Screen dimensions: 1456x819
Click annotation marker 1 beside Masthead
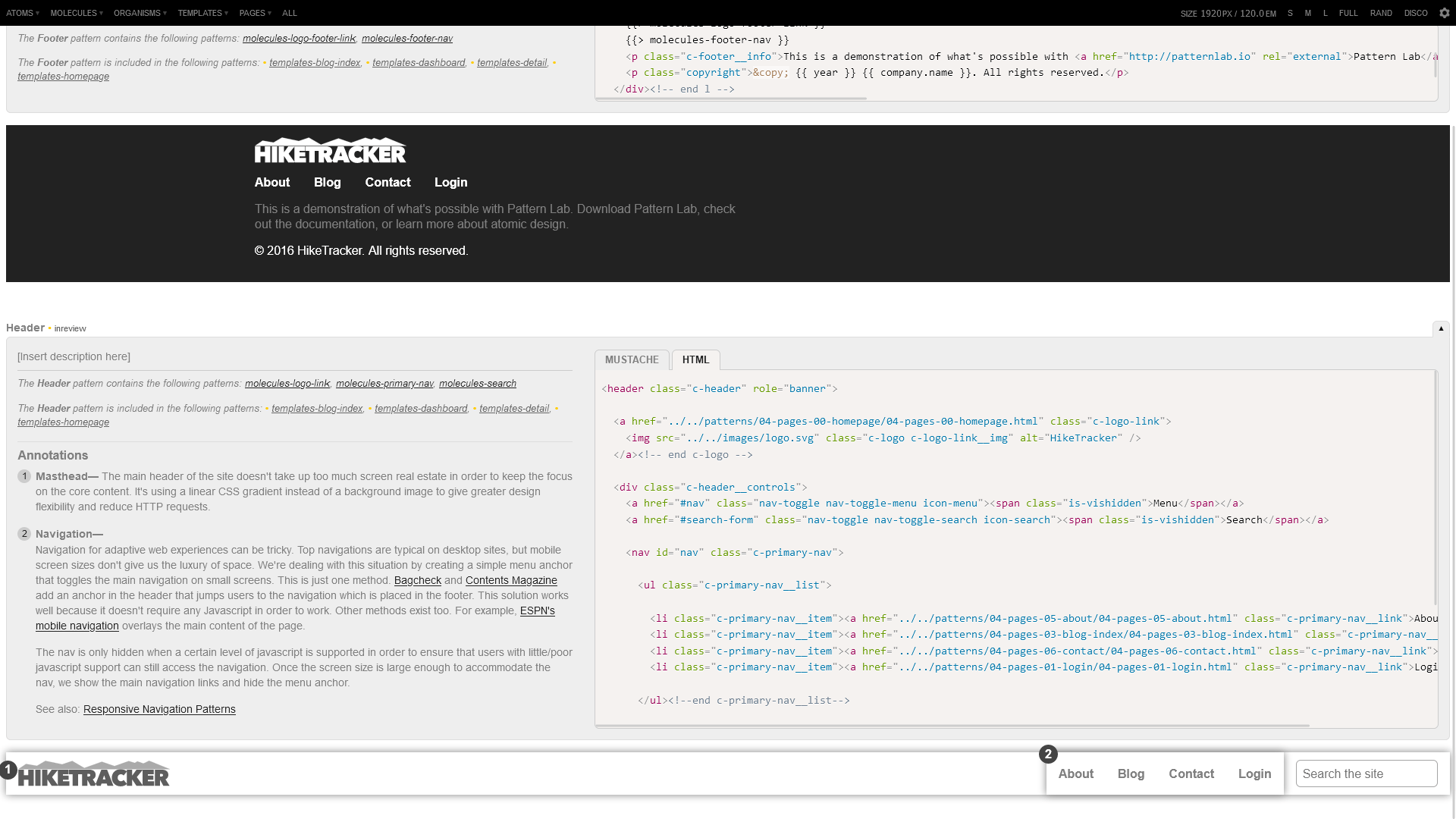click(x=24, y=476)
